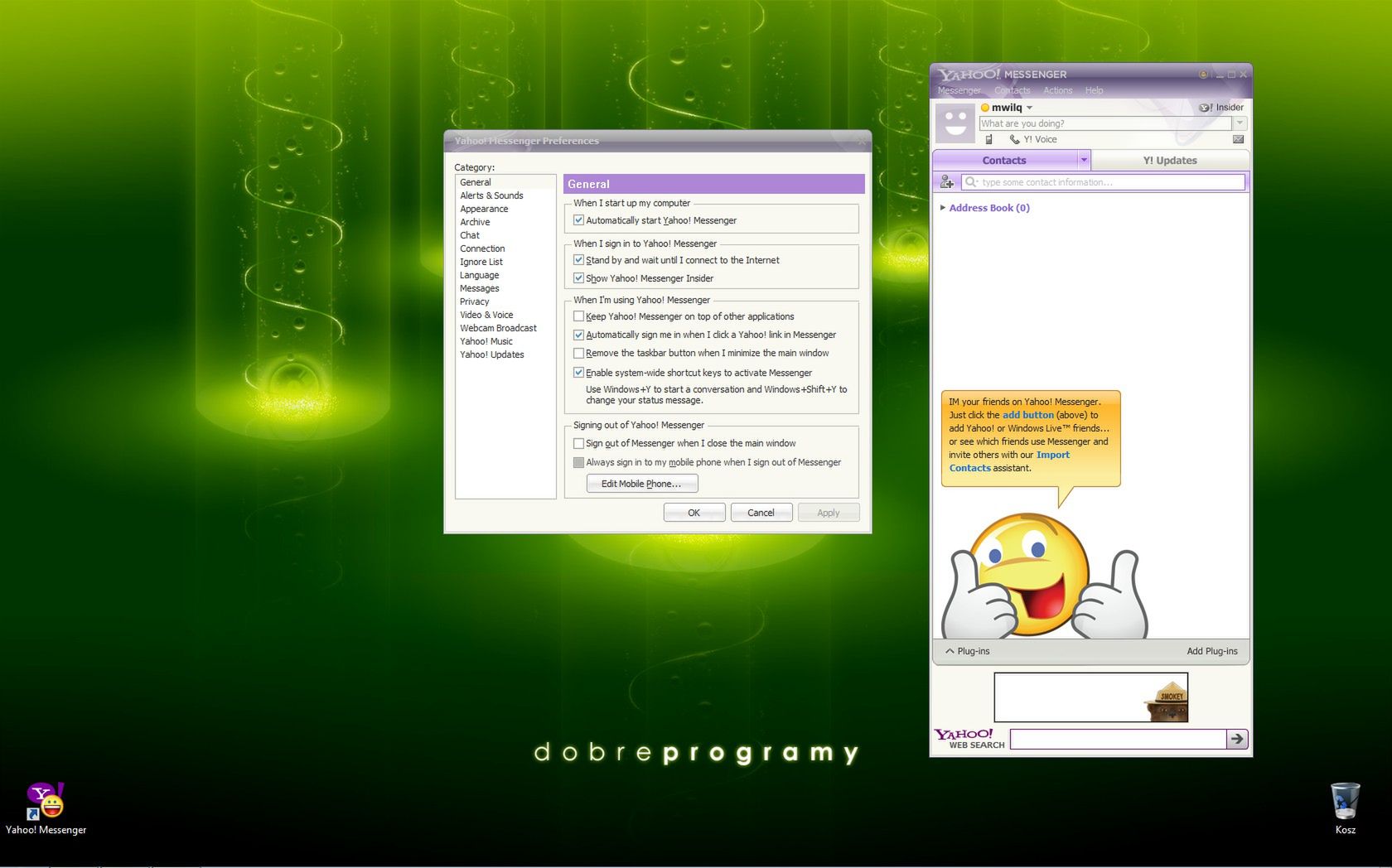Click Add Plug-ins link

click(x=1211, y=651)
